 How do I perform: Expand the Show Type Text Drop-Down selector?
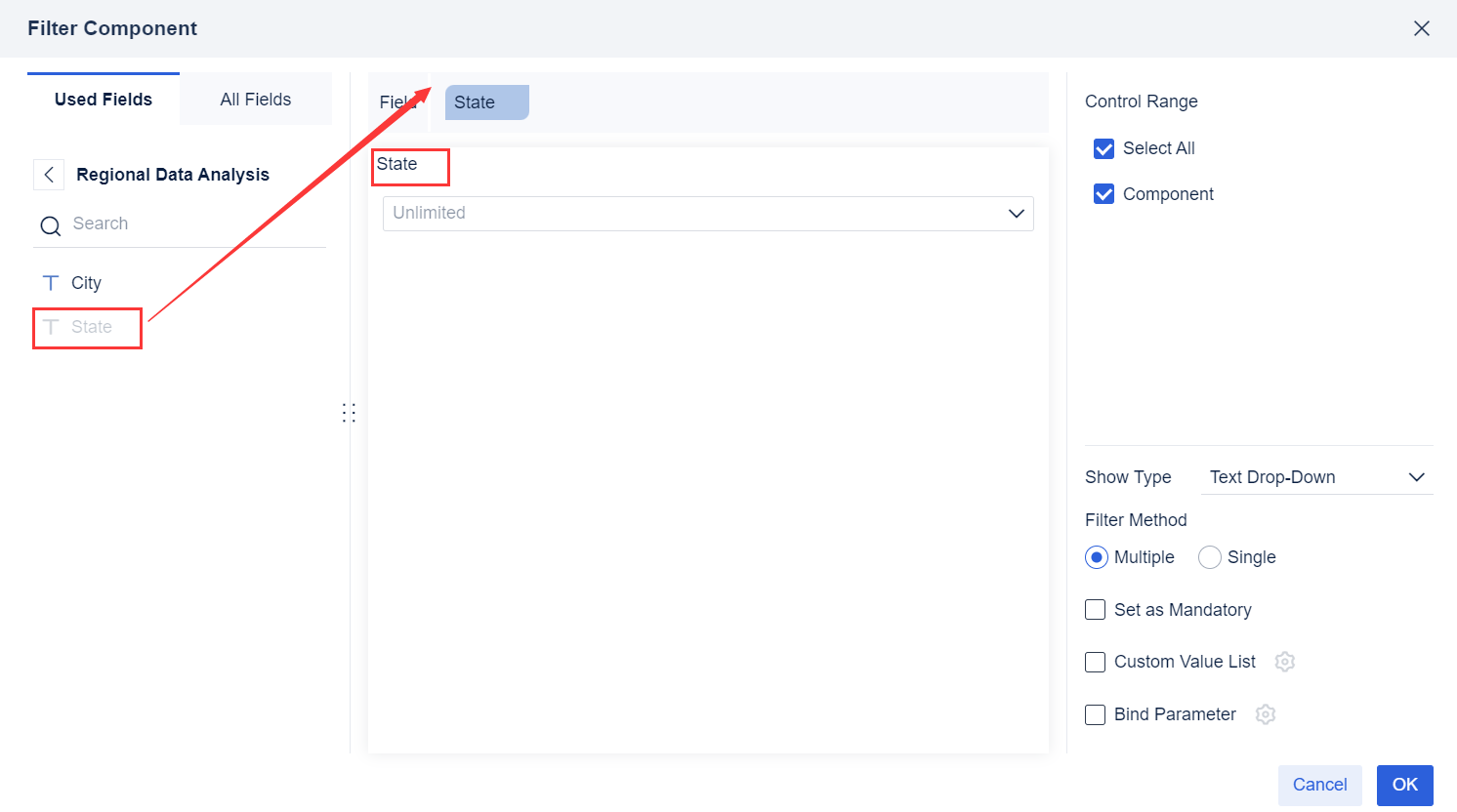tap(1316, 477)
